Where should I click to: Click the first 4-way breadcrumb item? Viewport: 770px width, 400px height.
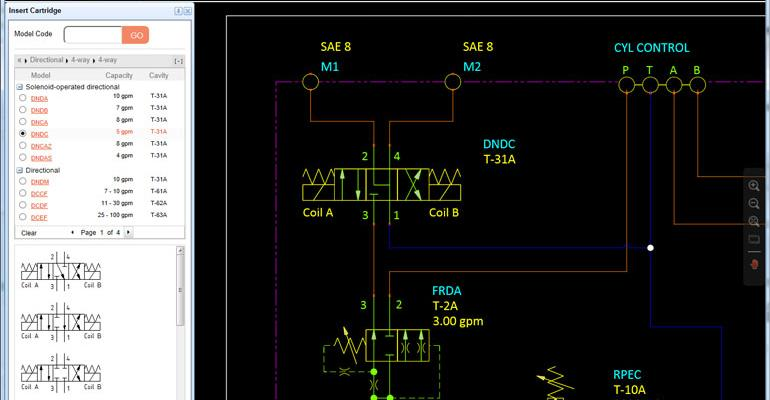click(x=79, y=60)
